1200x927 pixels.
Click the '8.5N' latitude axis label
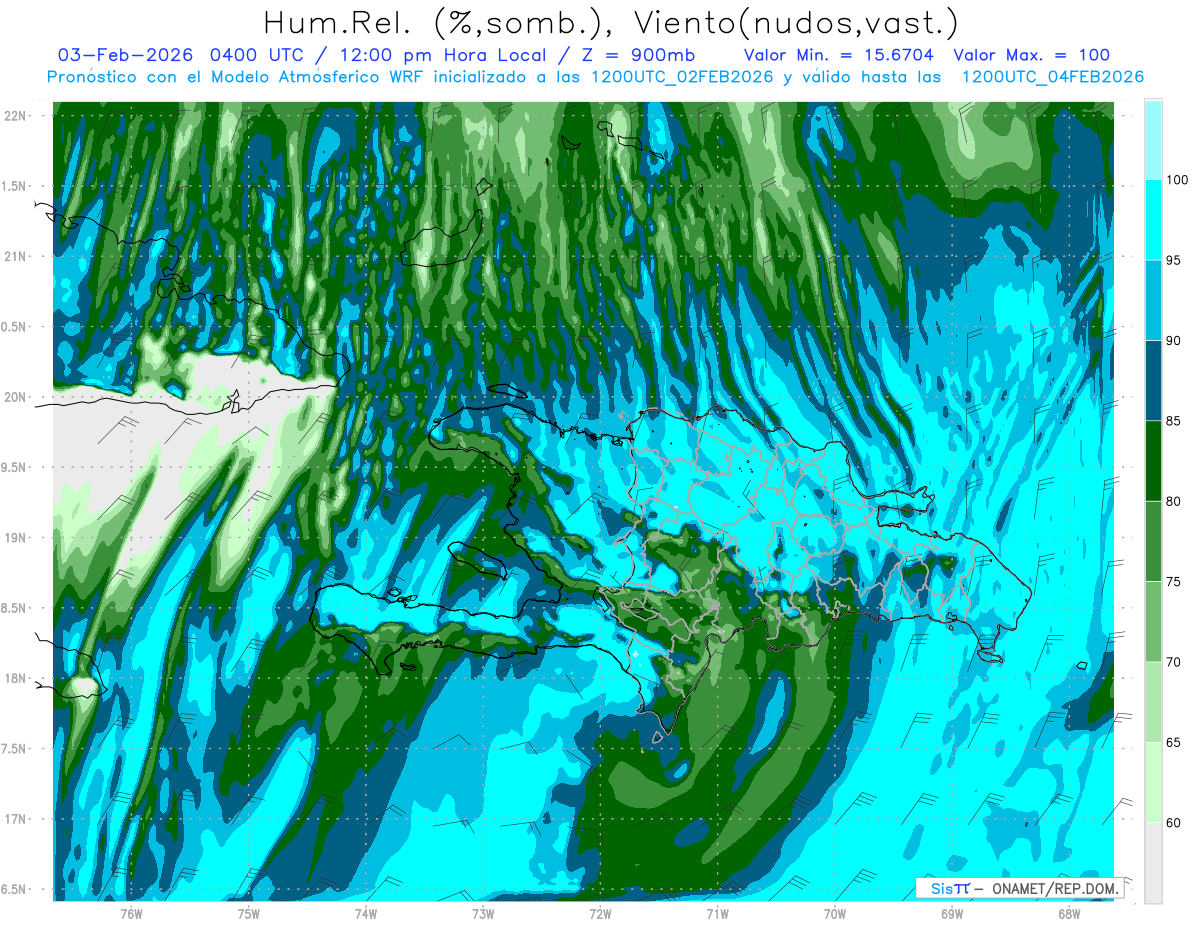(15, 608)
